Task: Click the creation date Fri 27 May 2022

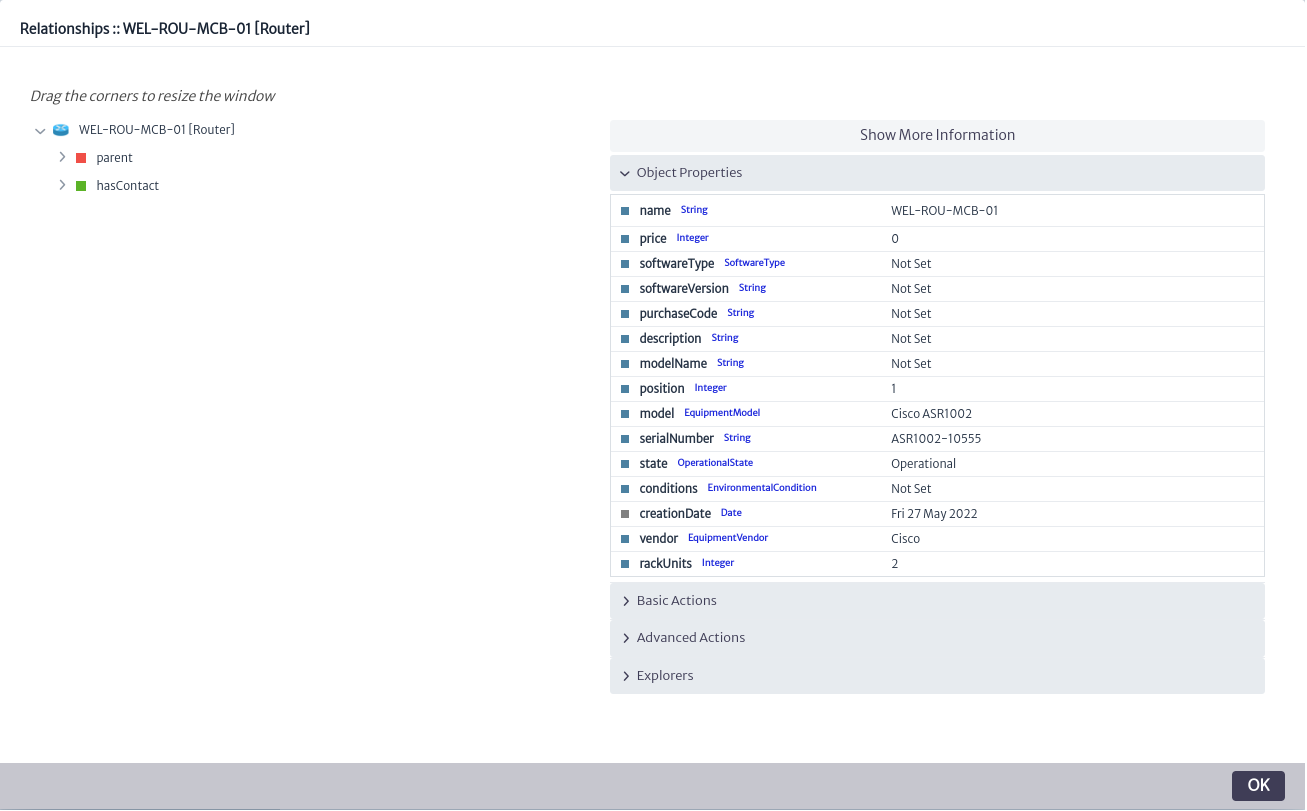Action: pyautogui.click(x=934, y=514)
